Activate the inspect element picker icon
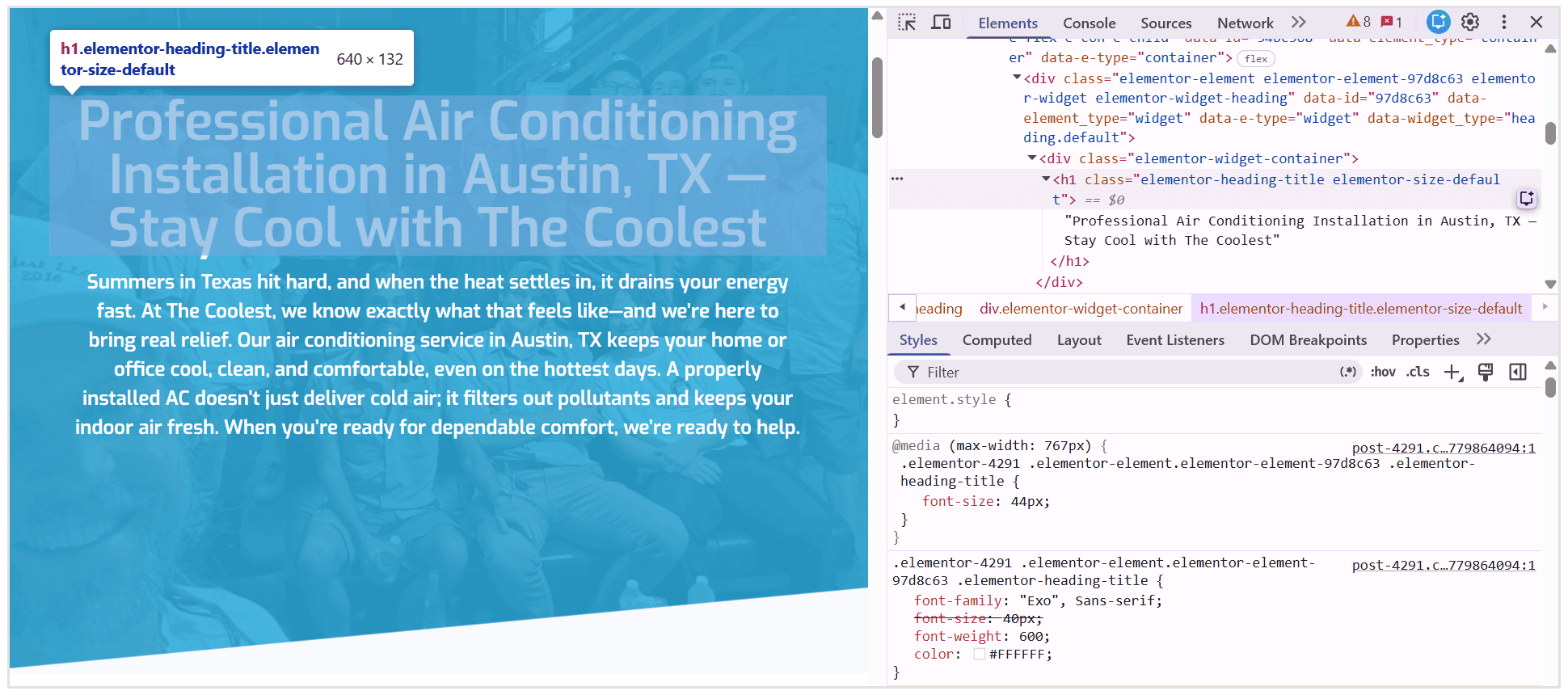 pos(907,23)
